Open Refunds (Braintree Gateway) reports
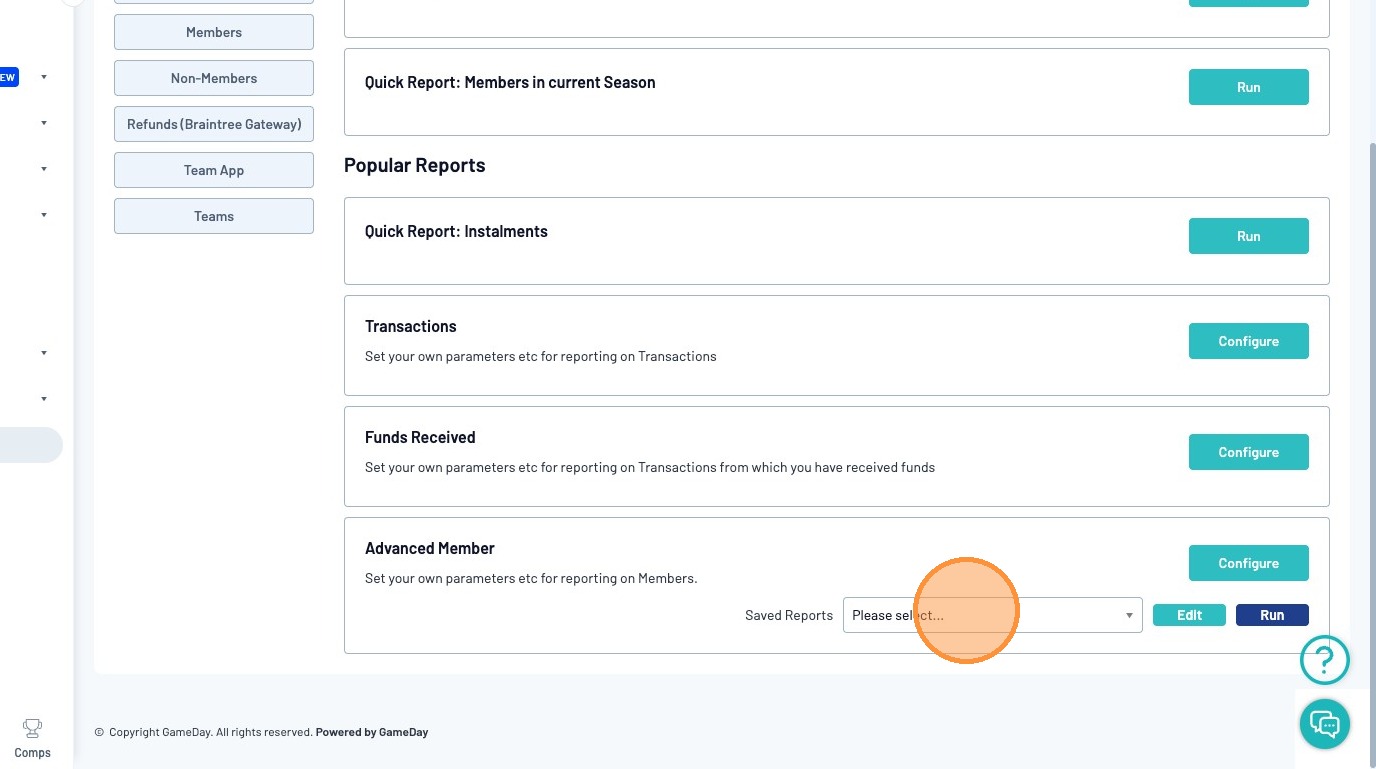The width and height of the screenshot is (1376, 769). click(x=214, y=124)
